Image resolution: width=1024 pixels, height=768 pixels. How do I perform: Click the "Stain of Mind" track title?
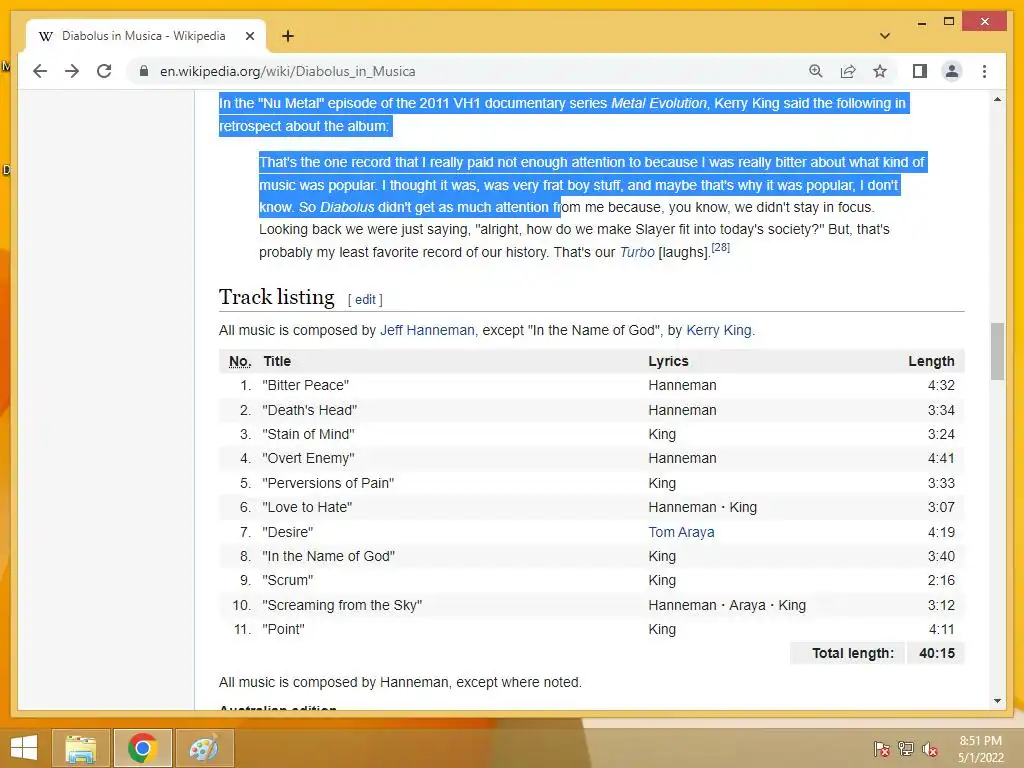[308, 434]
